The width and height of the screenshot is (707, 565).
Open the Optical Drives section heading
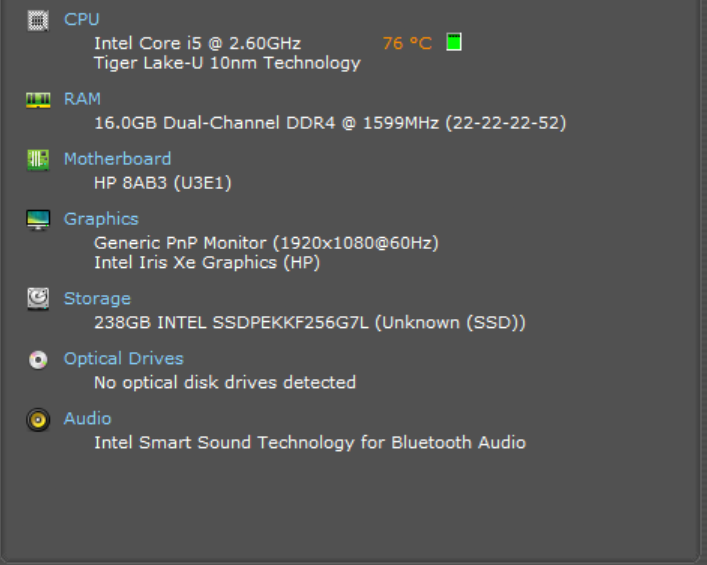coord(123,359)
